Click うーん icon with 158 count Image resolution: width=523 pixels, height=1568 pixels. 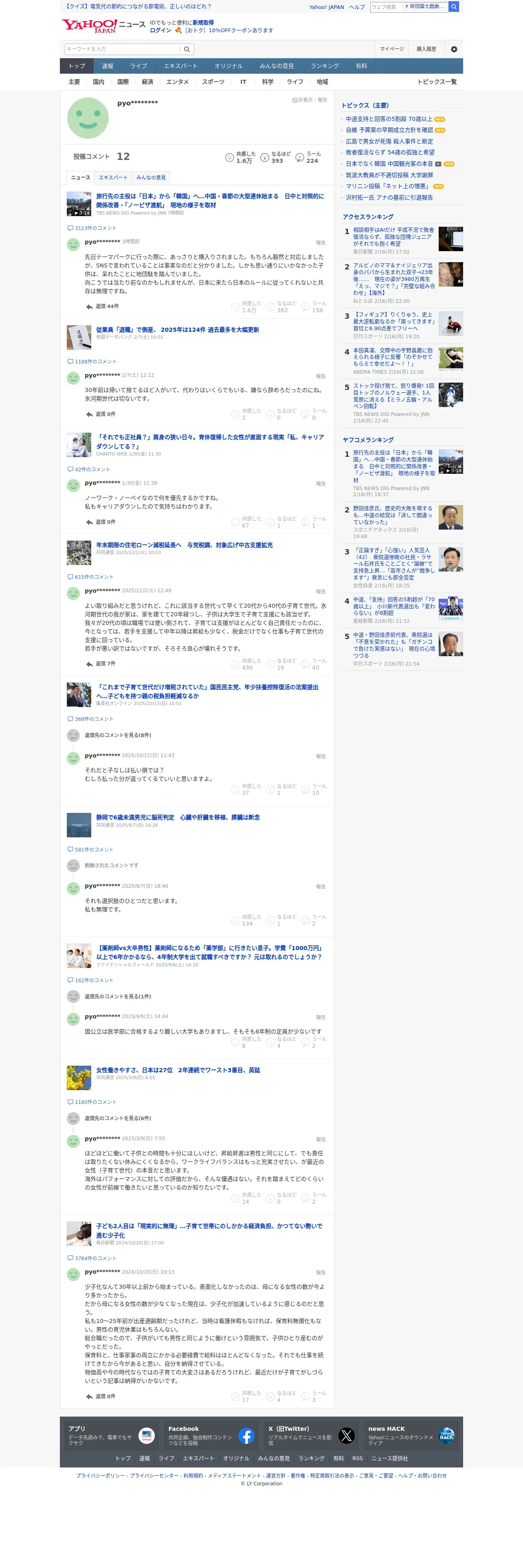pos(305,307)
